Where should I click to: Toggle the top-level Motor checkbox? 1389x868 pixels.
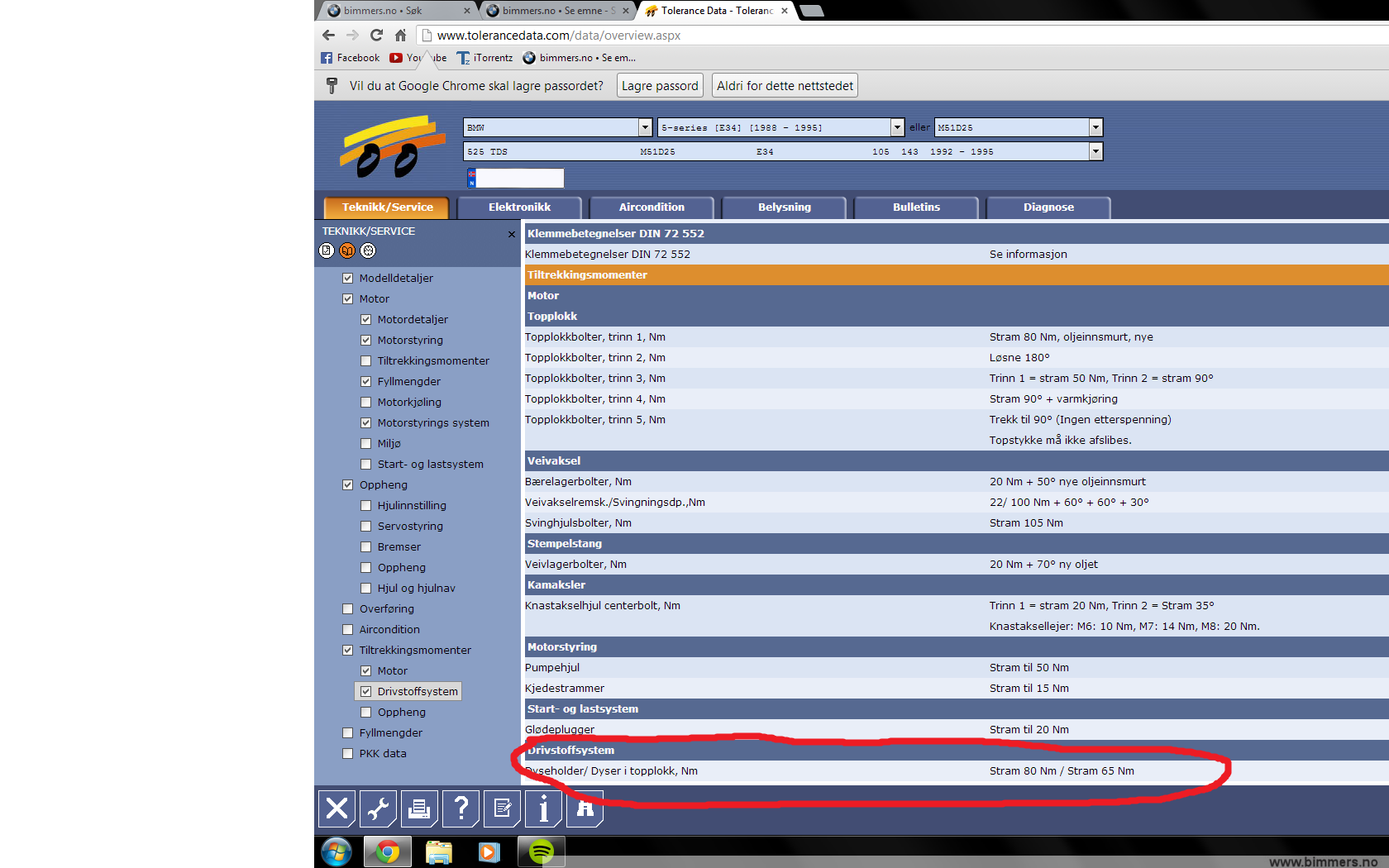pos(348,299)
